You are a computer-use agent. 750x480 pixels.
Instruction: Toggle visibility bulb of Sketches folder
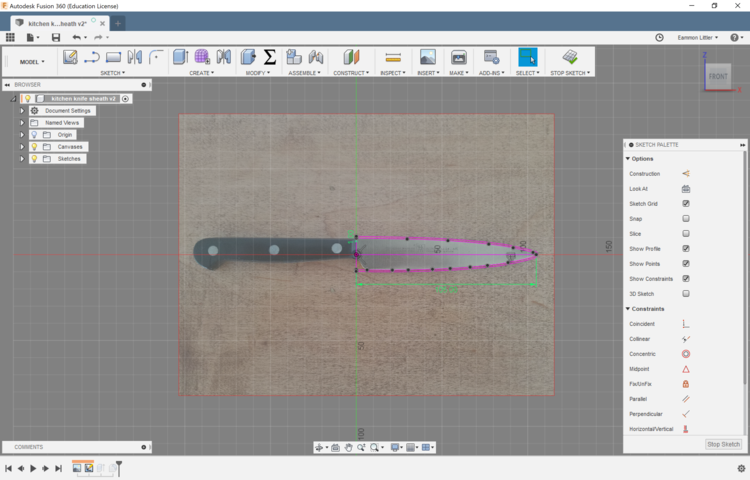click(x=34, y=159)
